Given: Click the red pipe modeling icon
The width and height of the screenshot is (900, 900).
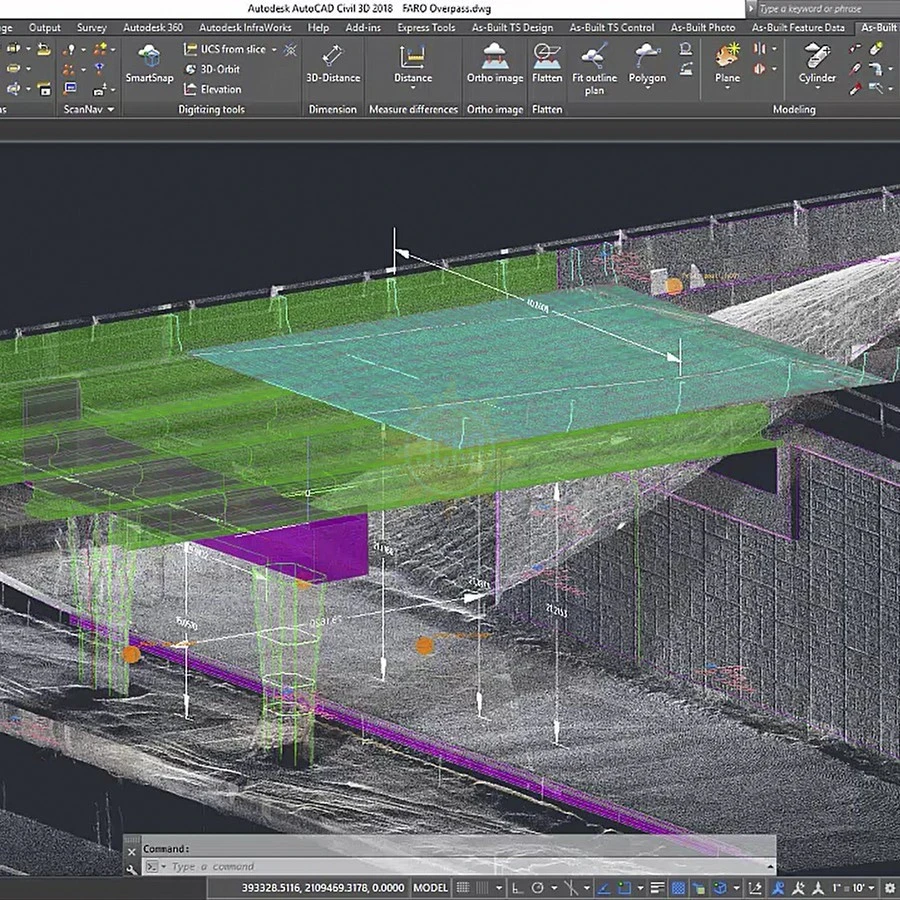Looking at the screenshot, I should 855,88.
